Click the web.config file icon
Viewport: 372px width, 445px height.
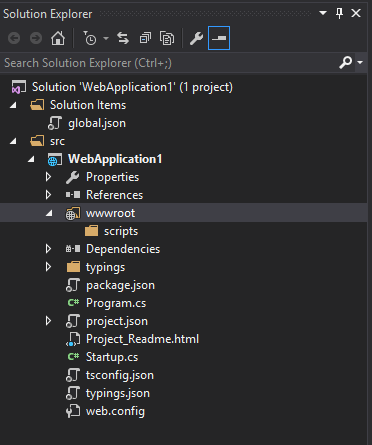(x=73, y=411)
